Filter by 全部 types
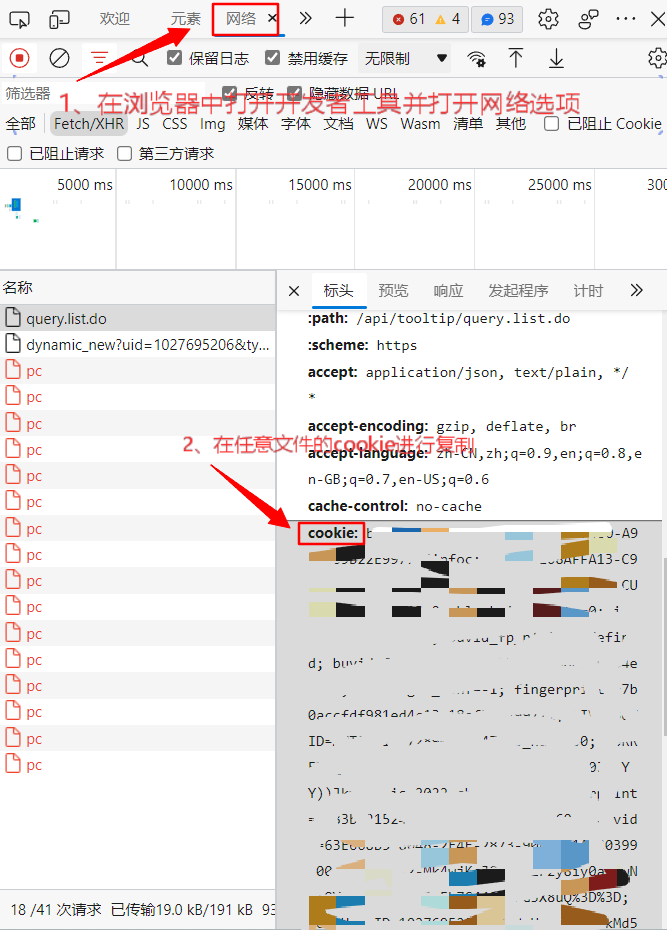The height and width of the screenshot is (930, 667). click(21, 124)
